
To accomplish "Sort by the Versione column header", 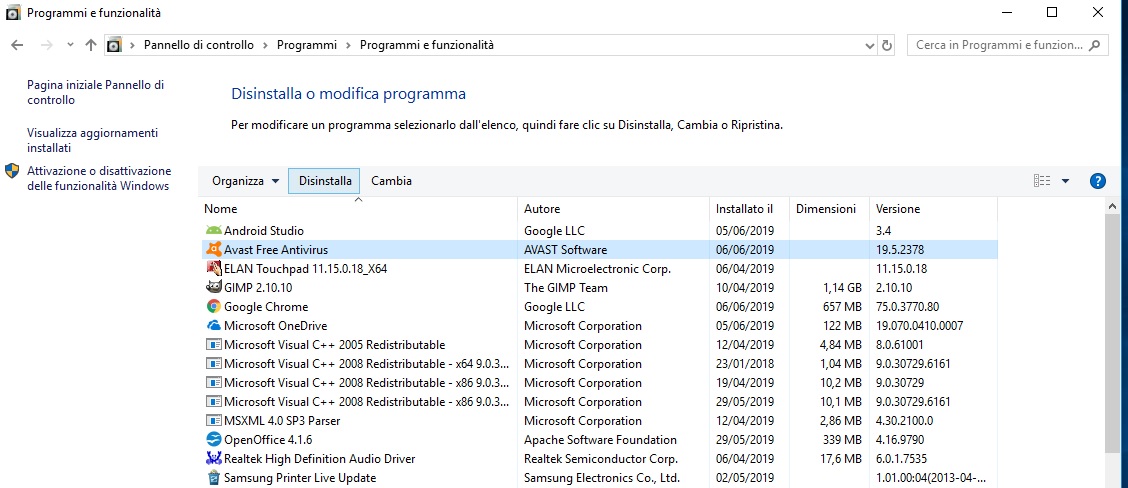I will [x=933, y=209].
